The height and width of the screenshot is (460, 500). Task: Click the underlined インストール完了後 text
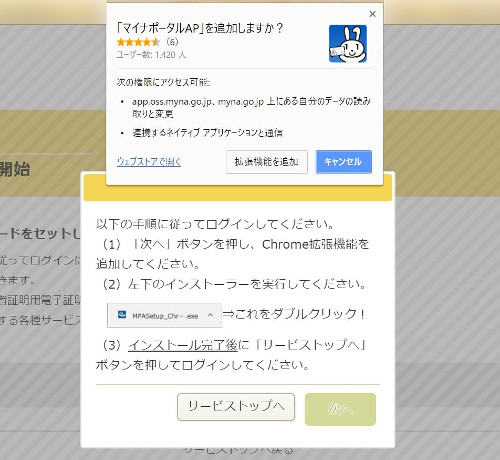[x=183, y=345]
